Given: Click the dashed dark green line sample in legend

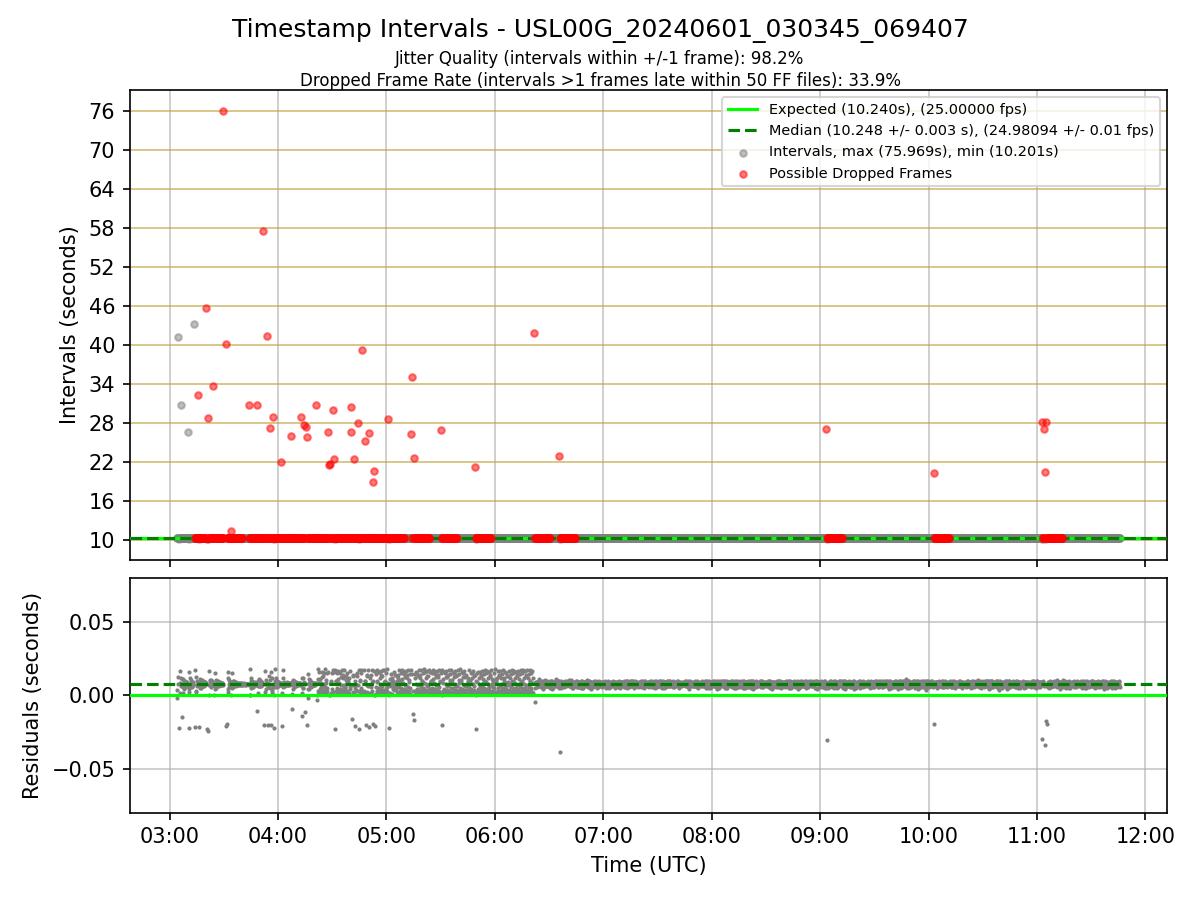Looking at the screenshot, I should click(x=743, y=130).
